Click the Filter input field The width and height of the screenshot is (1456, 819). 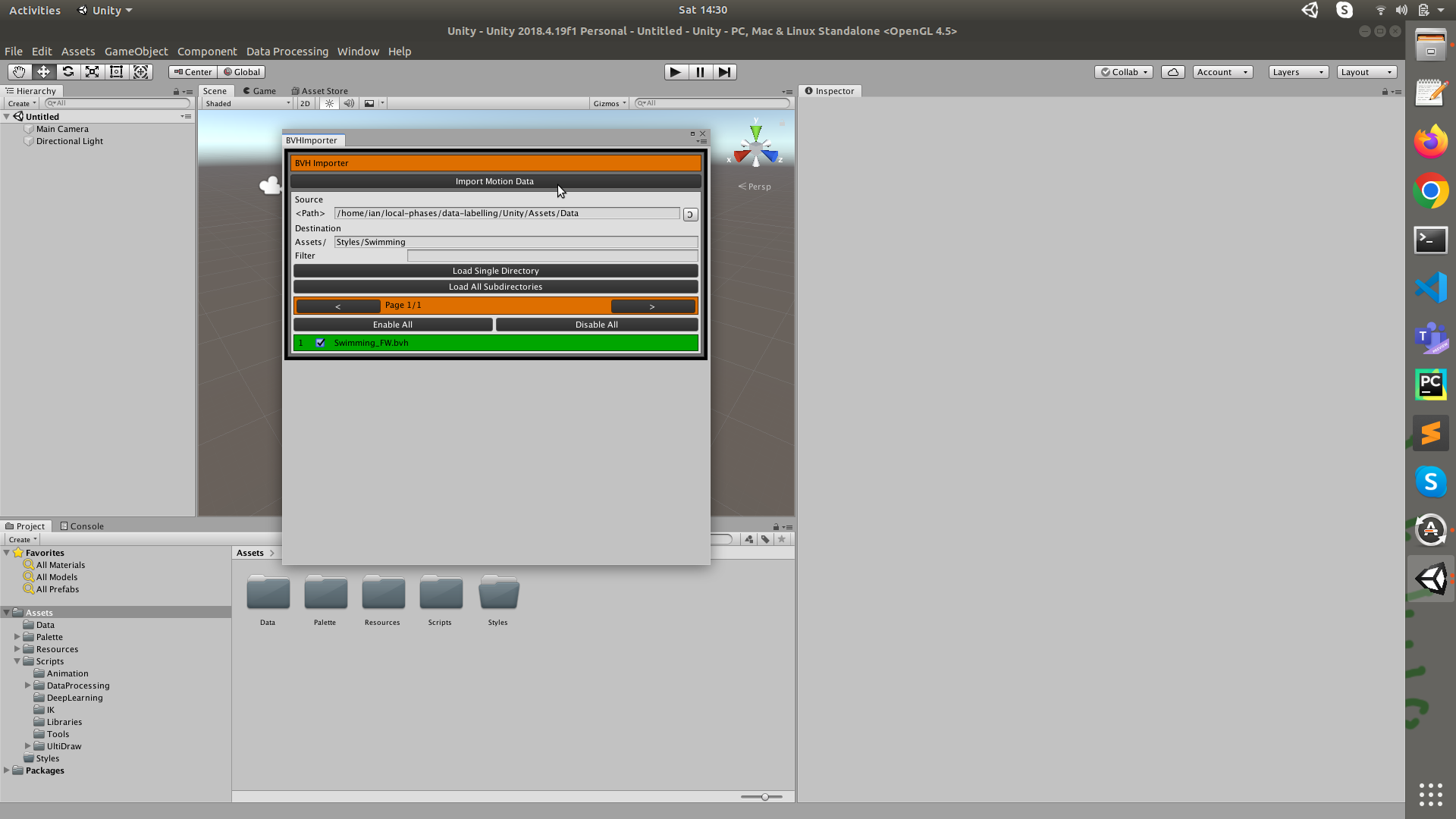[x=551, y=256]
